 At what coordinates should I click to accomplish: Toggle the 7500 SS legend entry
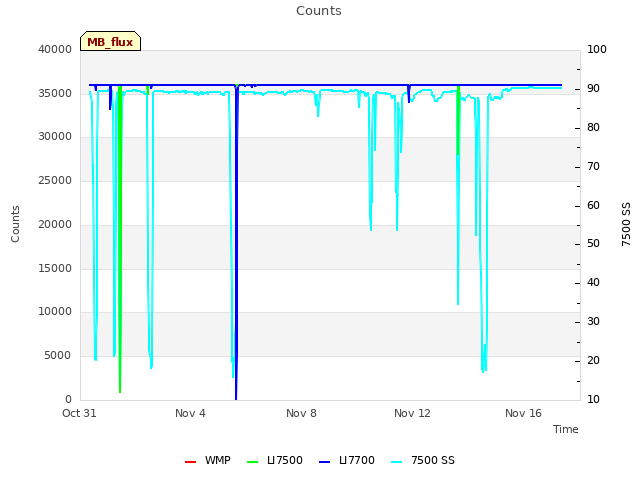tap(423, 460)
